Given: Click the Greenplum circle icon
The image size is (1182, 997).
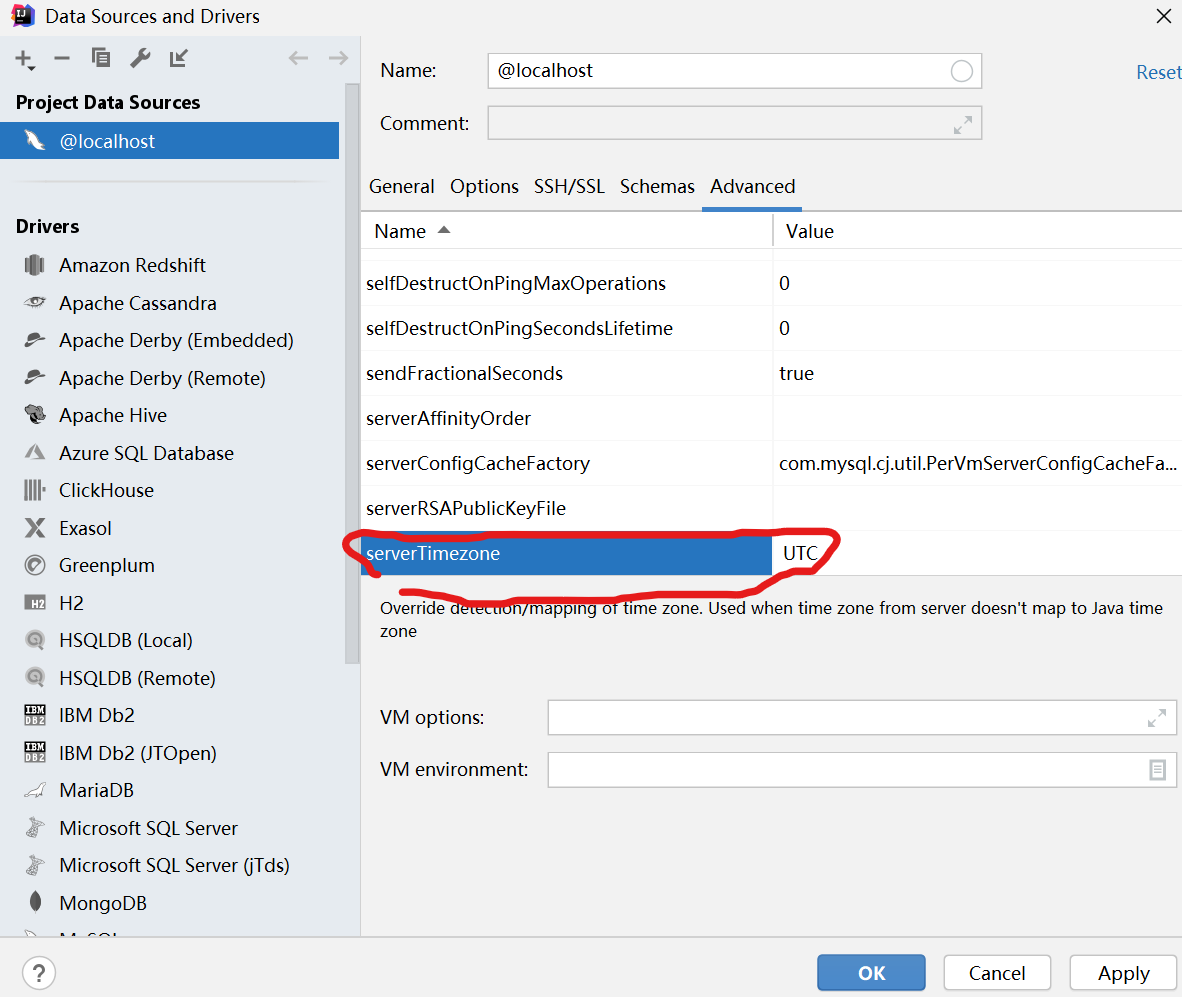Looking at the screenshot, I should pyautogui.click(x=35, y=564).
